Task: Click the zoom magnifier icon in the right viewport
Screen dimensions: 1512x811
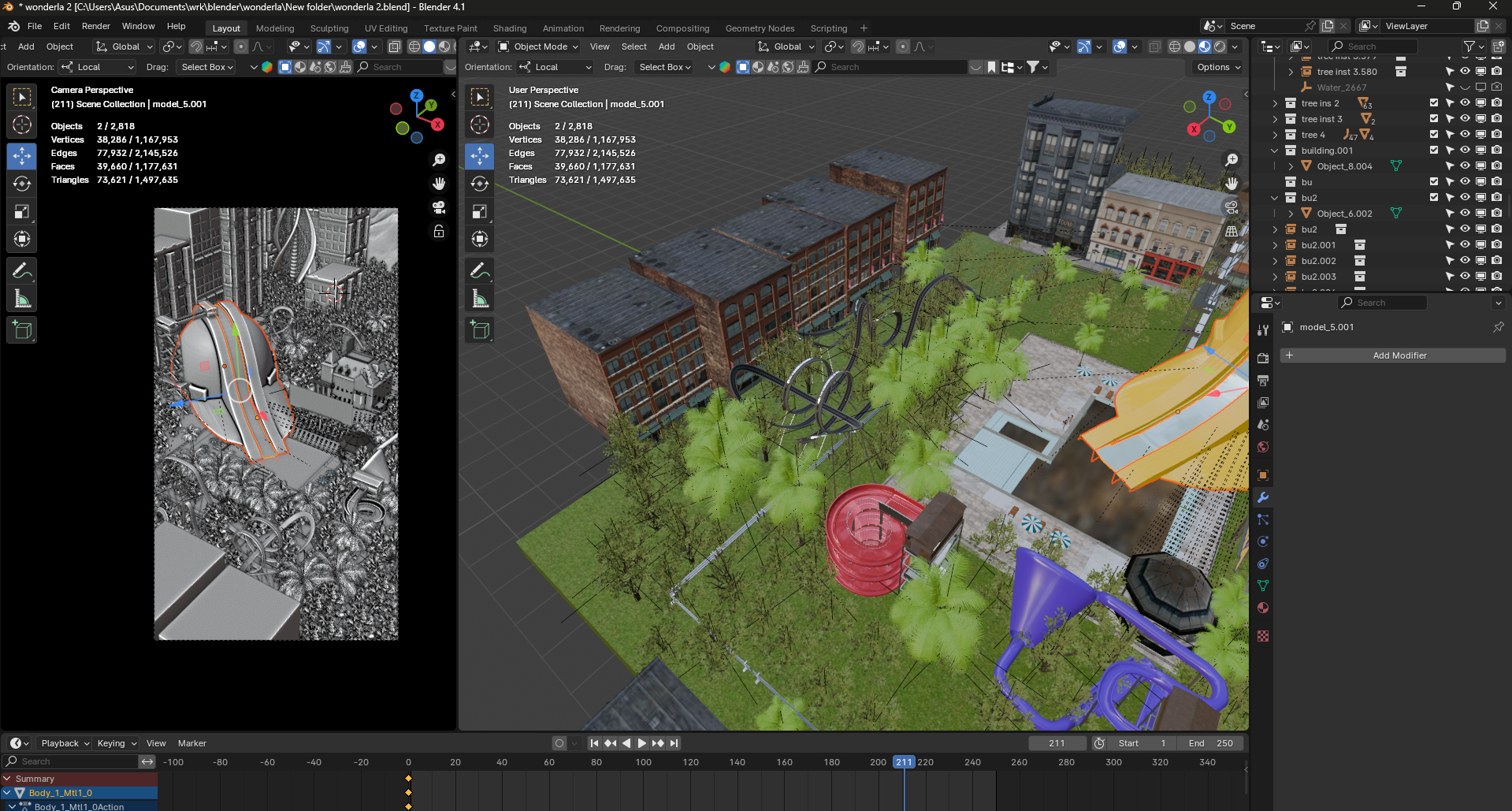Action: coord(1232,160)
